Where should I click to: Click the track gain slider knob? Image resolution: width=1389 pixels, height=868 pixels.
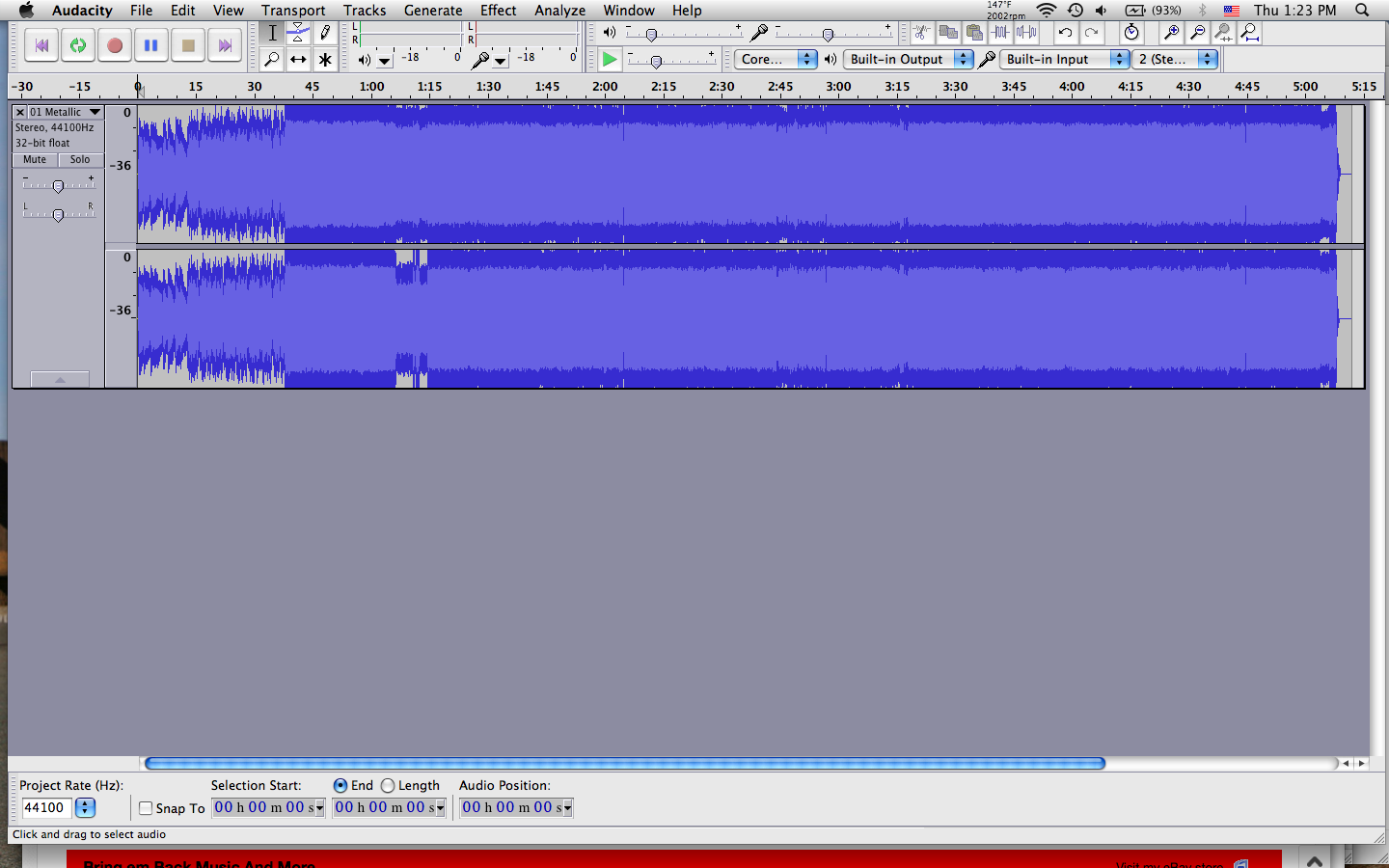pyautogui.click(x=58, y=186)
